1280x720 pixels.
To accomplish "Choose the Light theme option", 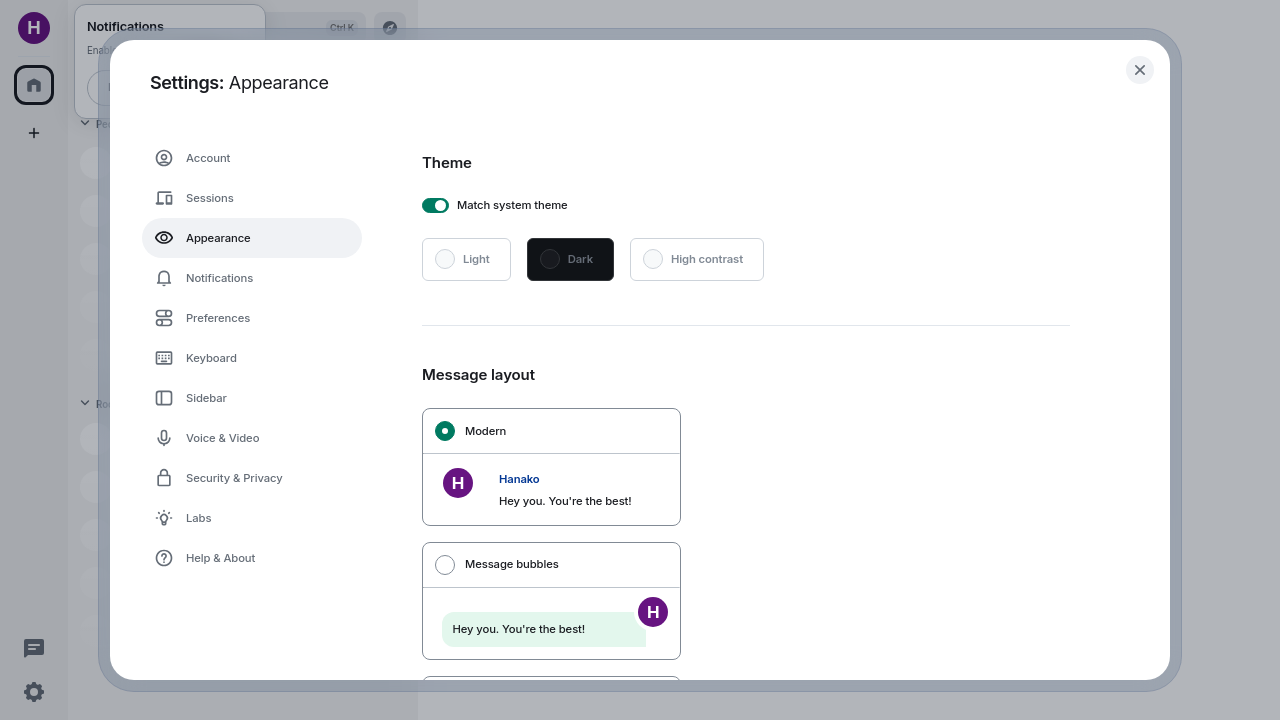I will [466, 259].
